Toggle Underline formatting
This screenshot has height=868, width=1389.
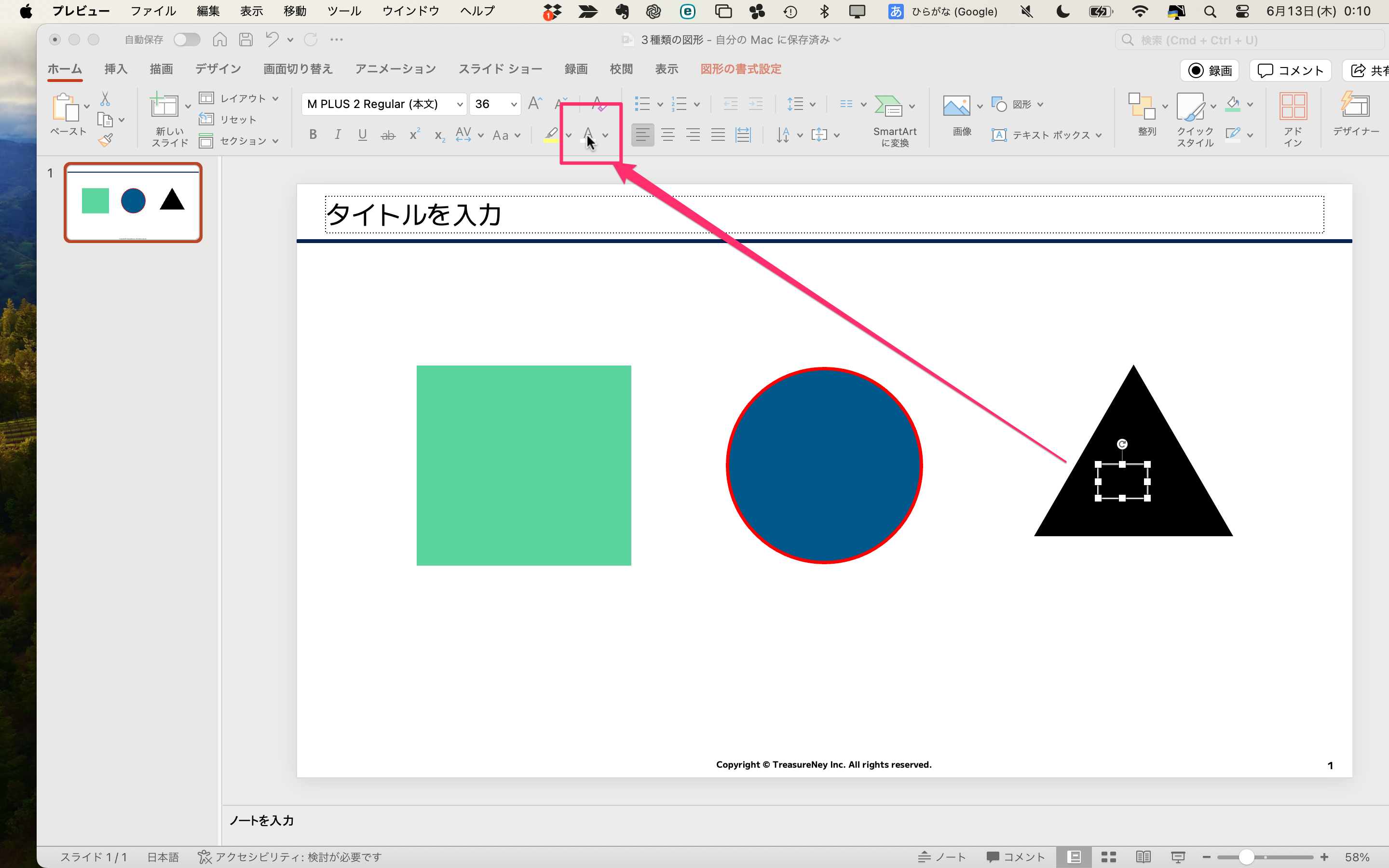point(362,135)
